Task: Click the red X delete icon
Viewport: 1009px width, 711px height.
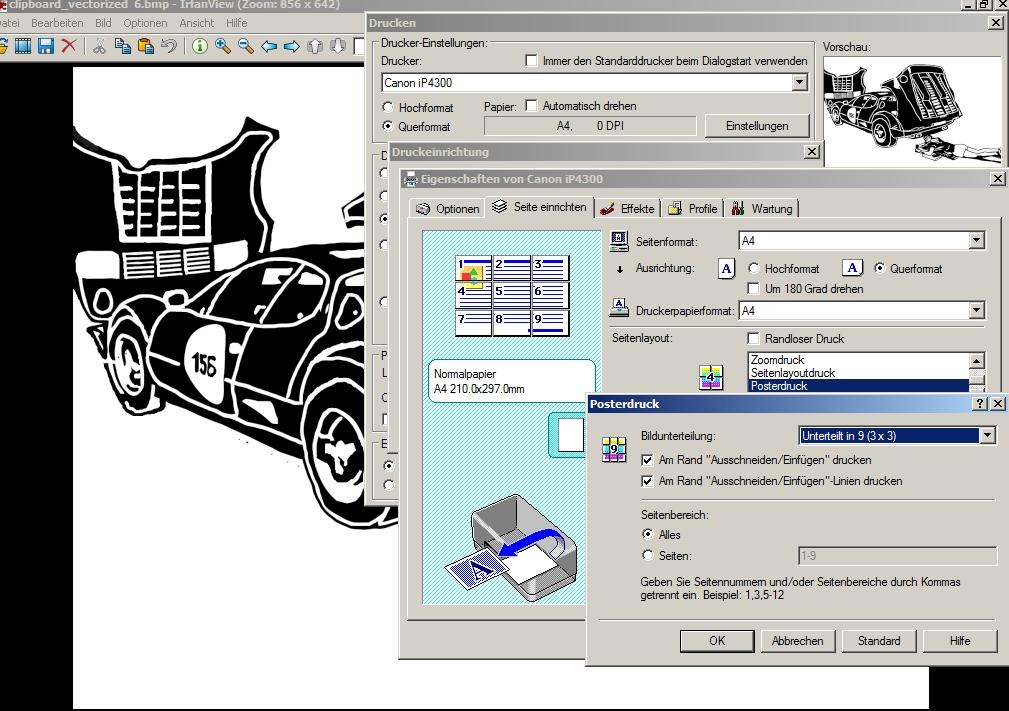Action: coord(69,46)
